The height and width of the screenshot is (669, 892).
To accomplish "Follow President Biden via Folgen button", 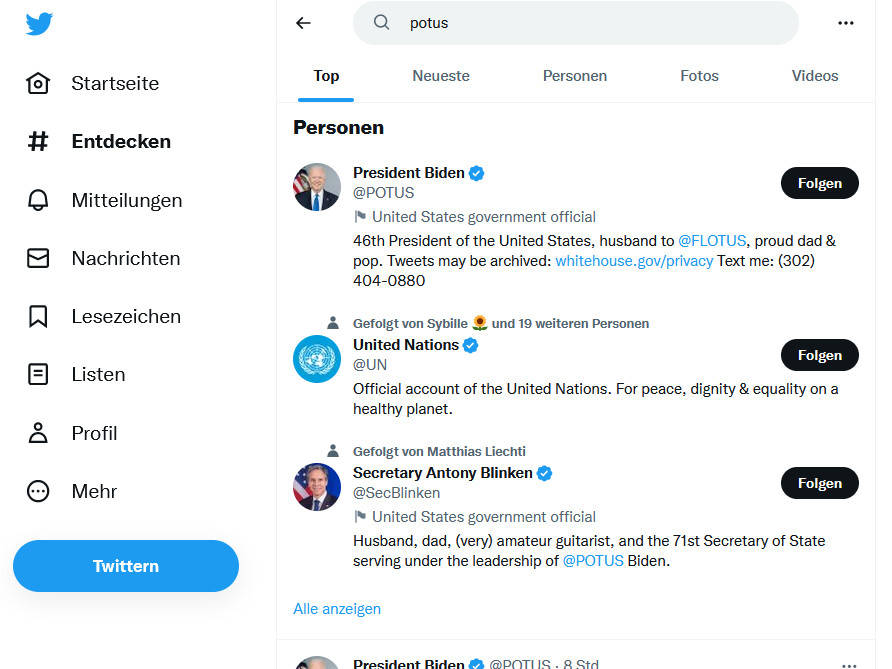I will (x=819, y=183).
